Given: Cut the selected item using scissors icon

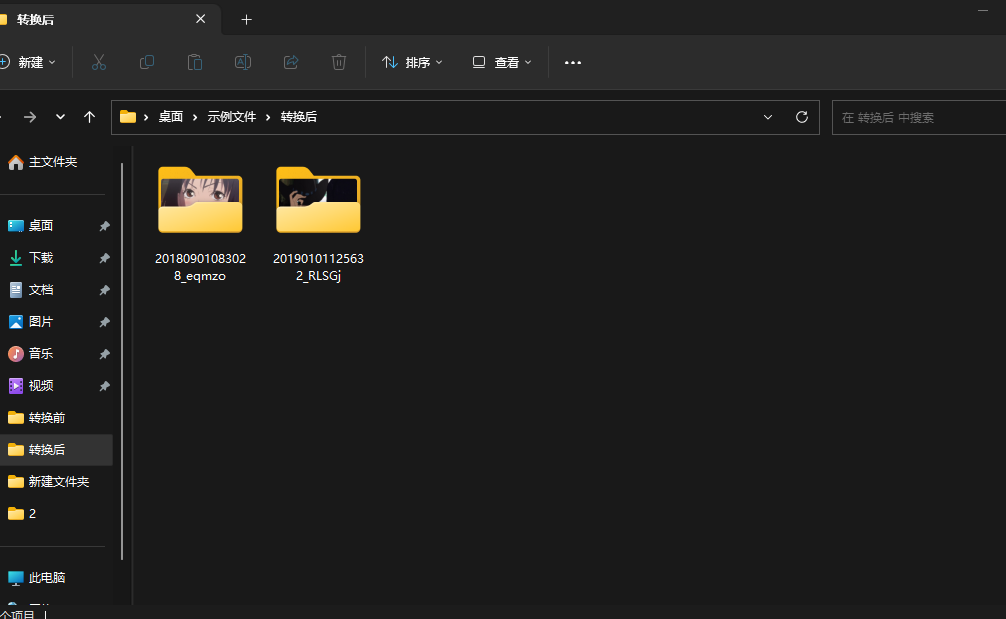Looking at the screenshot, I should pos(98,61).
